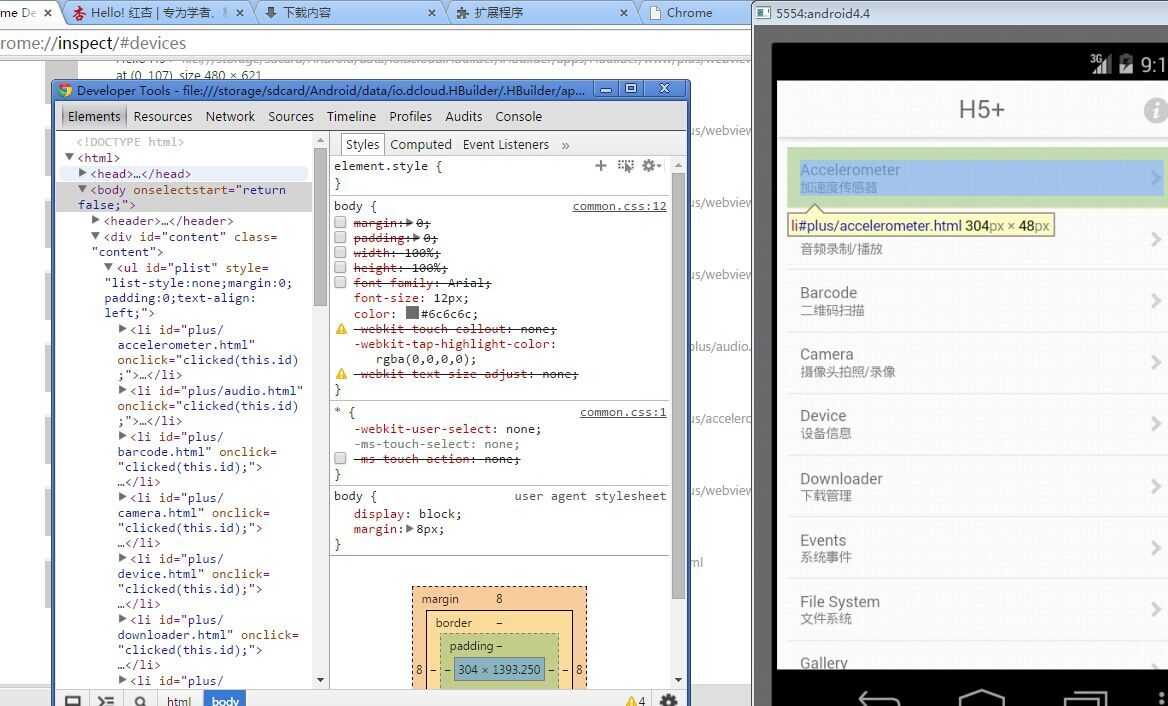Expand the li plus/audio.html node

tap(123, 389)
